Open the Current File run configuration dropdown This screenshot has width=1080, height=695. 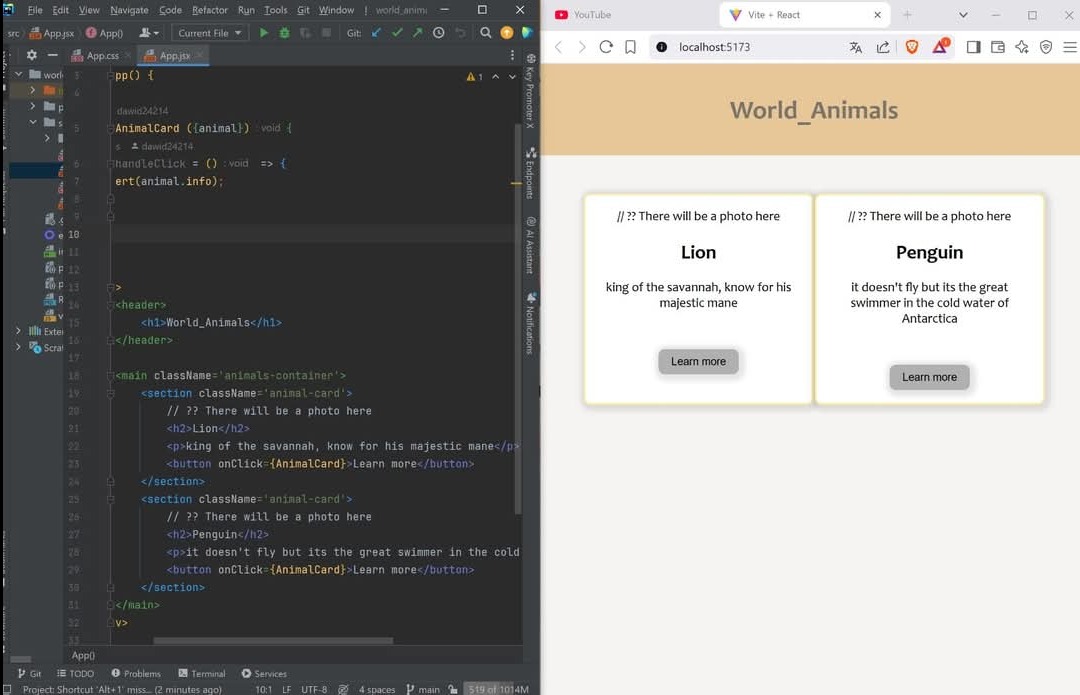[x=209, y=33]
